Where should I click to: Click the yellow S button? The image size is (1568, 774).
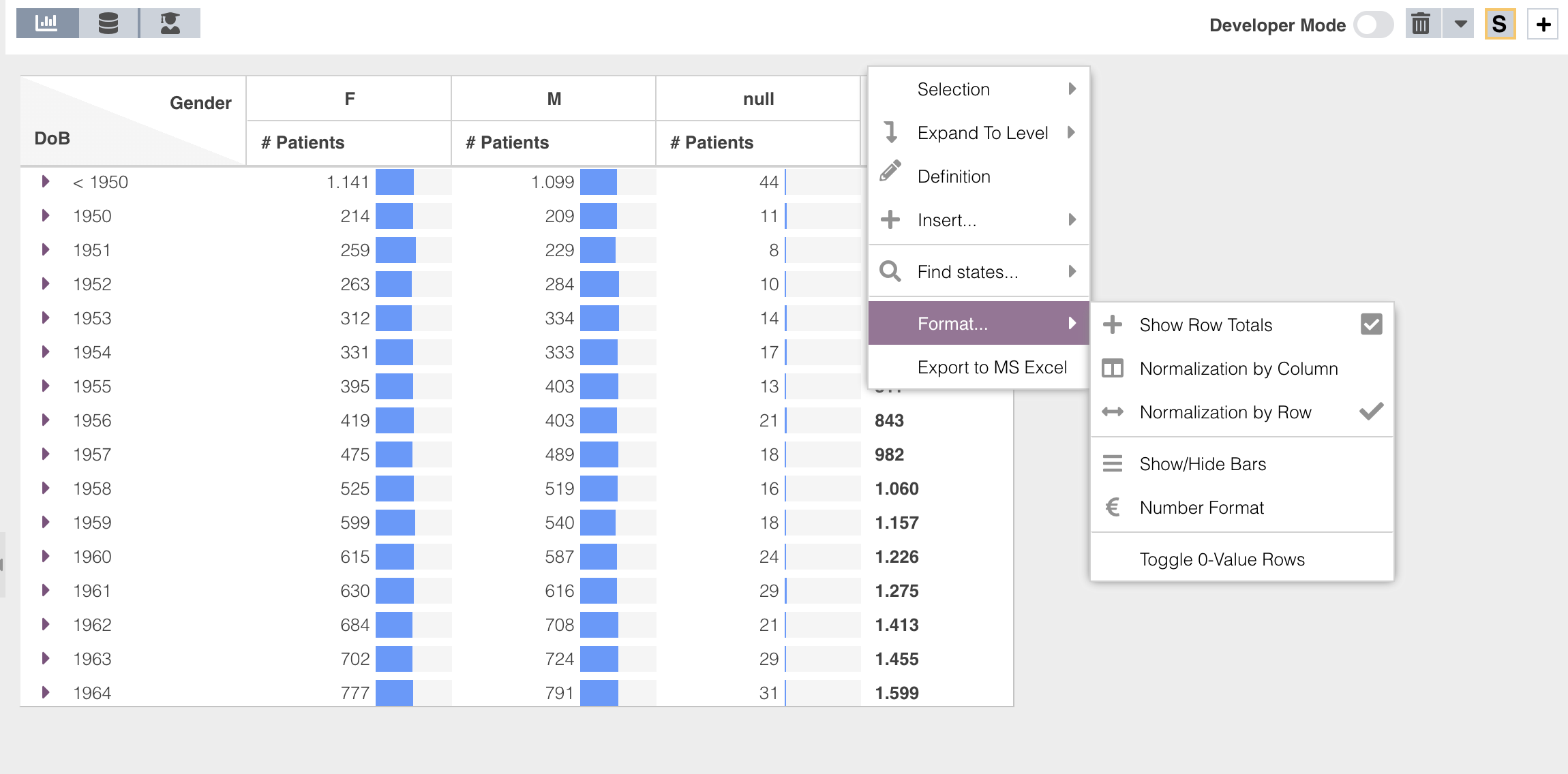1499,25
